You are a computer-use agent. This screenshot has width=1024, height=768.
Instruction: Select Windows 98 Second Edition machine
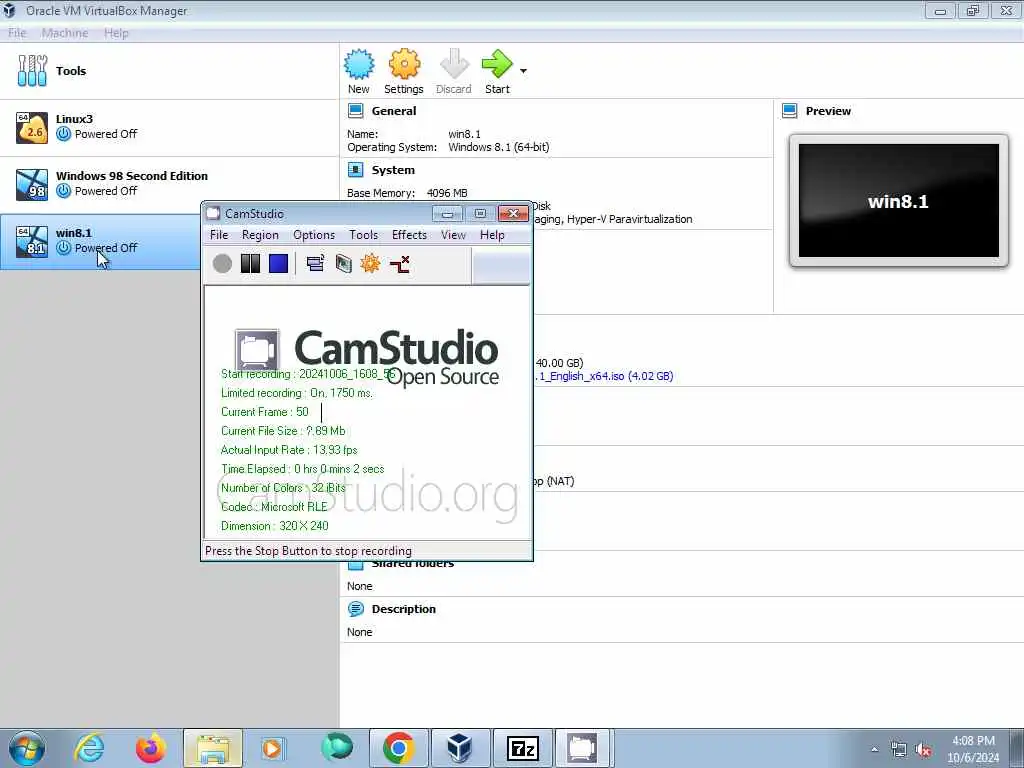(169, 184)
